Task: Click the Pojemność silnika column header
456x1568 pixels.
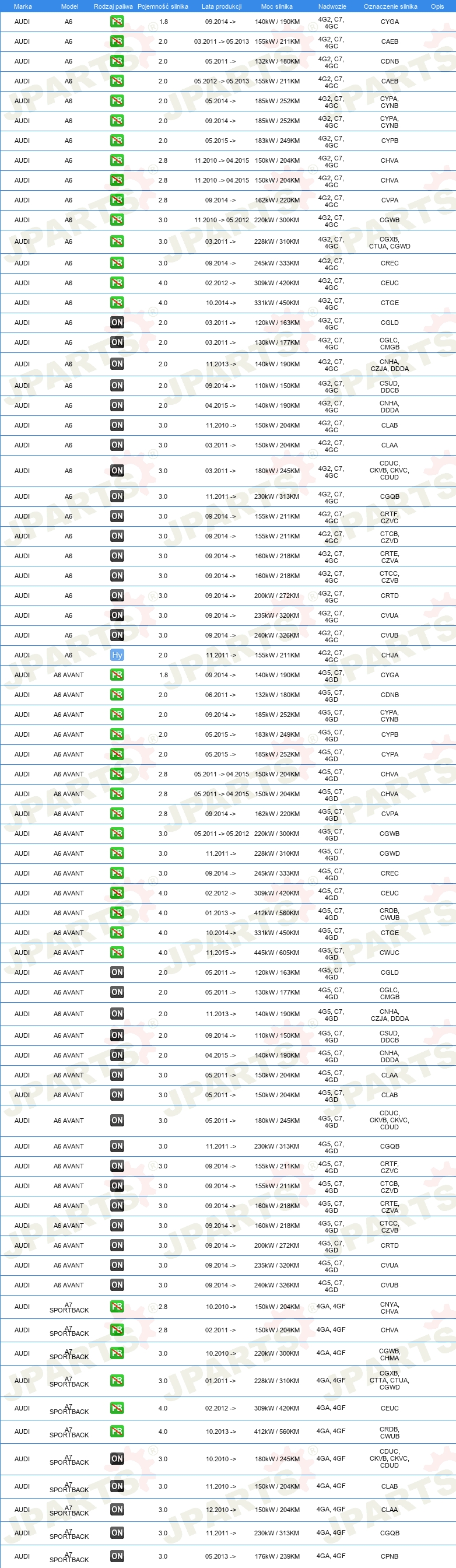Action: (x=163, y=6)
